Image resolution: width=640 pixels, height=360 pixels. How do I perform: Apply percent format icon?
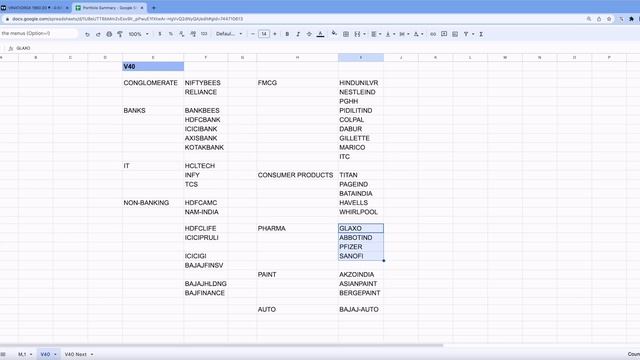click(171, 34)
